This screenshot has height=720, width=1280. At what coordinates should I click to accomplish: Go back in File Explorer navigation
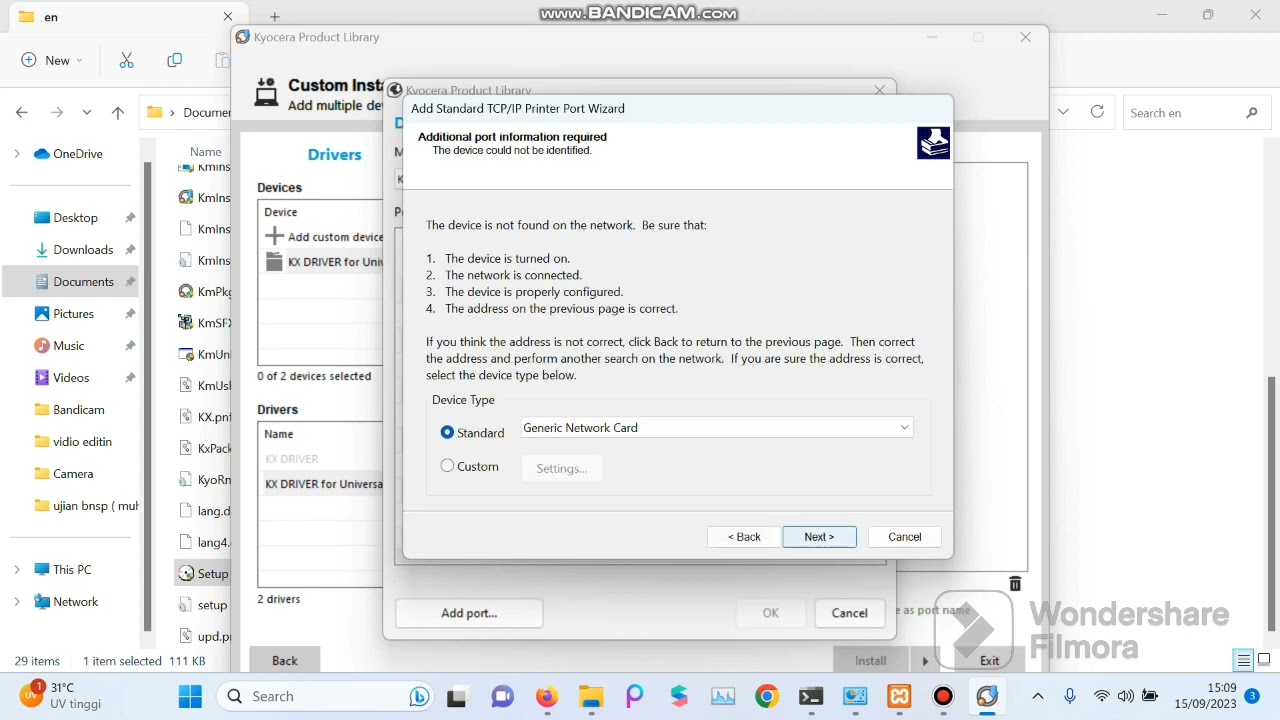click(x=22, y=113)
